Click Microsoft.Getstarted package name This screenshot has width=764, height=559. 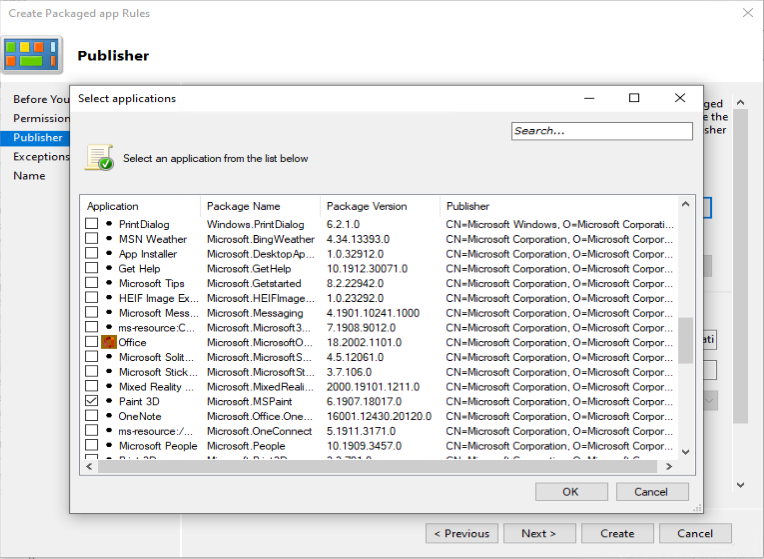click(254, 284)
